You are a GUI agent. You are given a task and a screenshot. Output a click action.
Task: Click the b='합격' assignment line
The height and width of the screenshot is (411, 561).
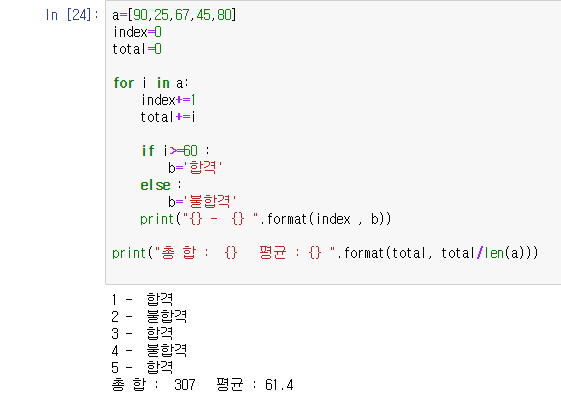pyautogui.click(x=195, y=167)
